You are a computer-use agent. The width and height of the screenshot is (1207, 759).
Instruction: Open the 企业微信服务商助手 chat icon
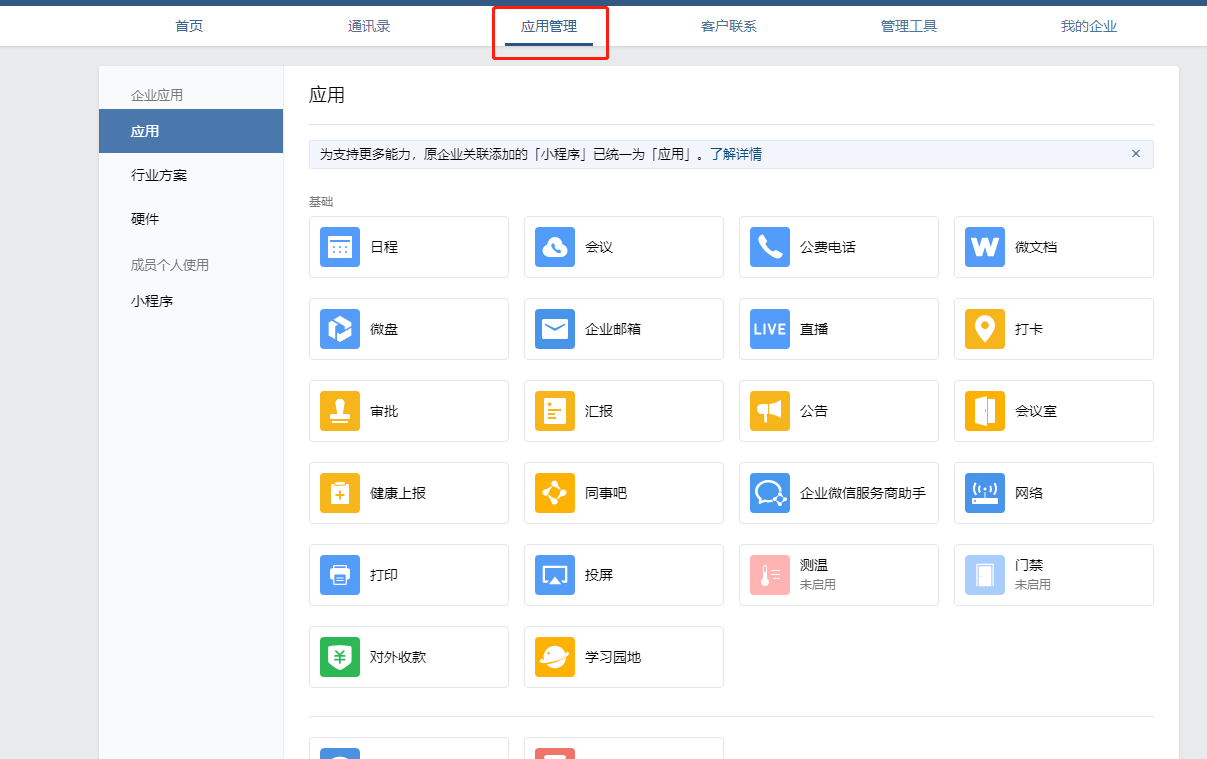coord(770,493)
